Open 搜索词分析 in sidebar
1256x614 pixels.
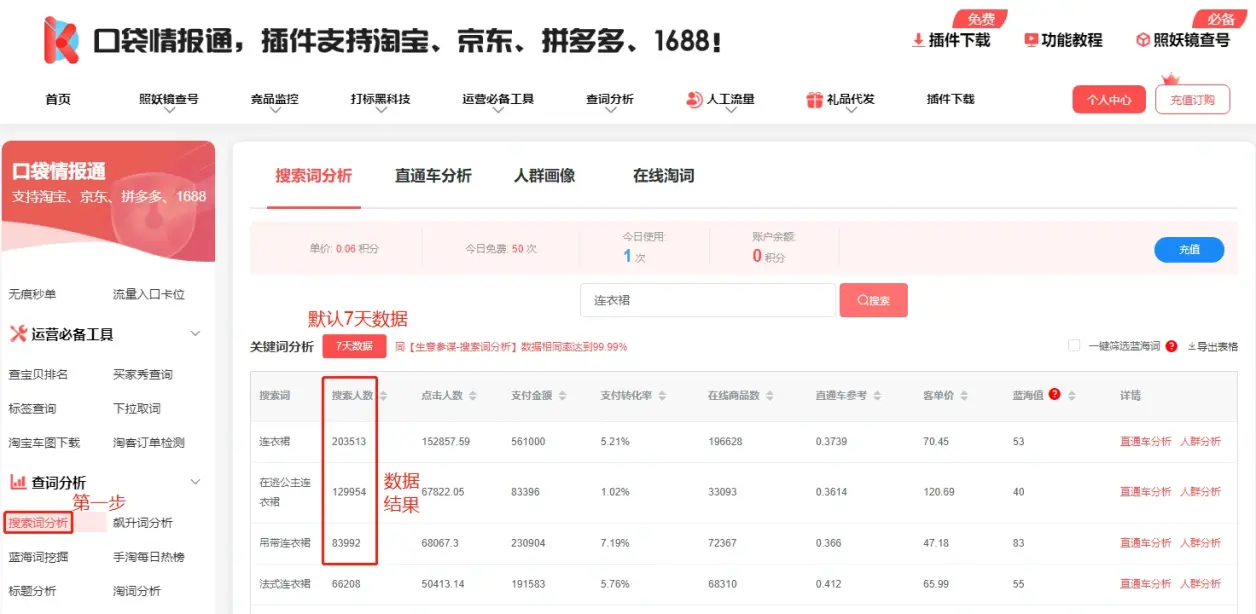click(39, 522)
